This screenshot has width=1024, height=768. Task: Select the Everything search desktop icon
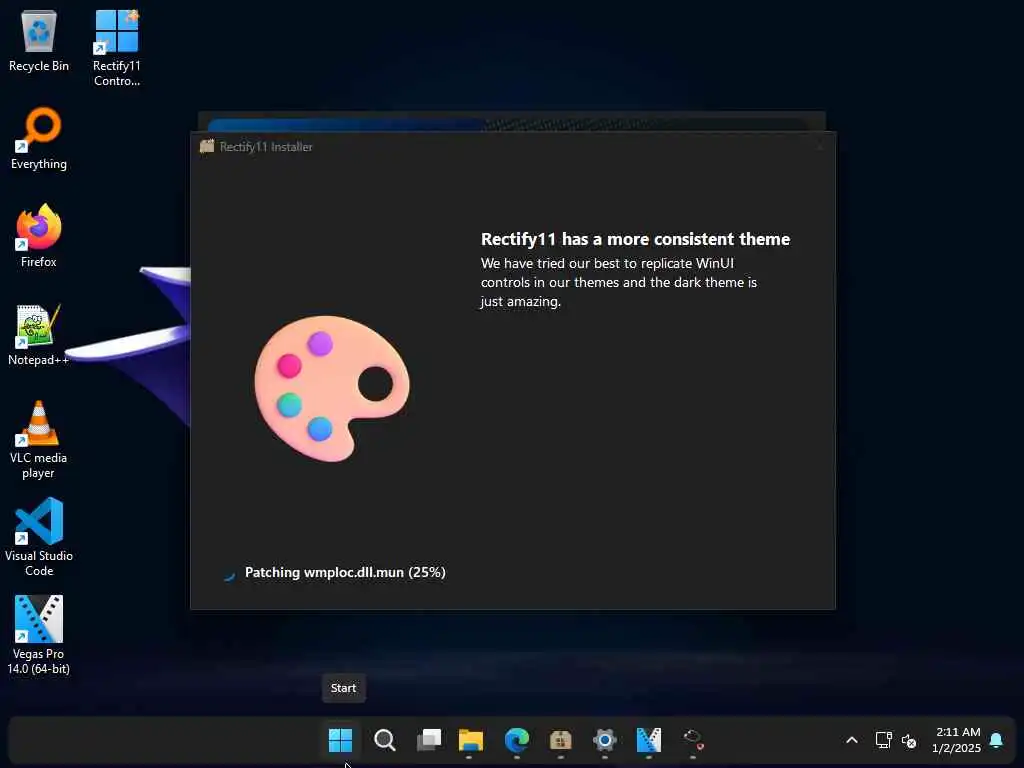click(x=39, y=138)
